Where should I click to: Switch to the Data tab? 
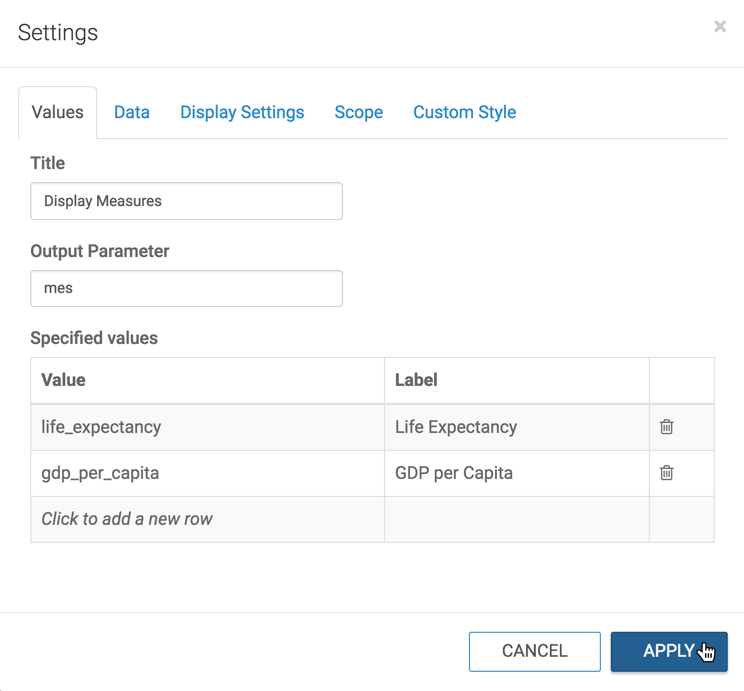pyautogui.click(x=132, y=112)
